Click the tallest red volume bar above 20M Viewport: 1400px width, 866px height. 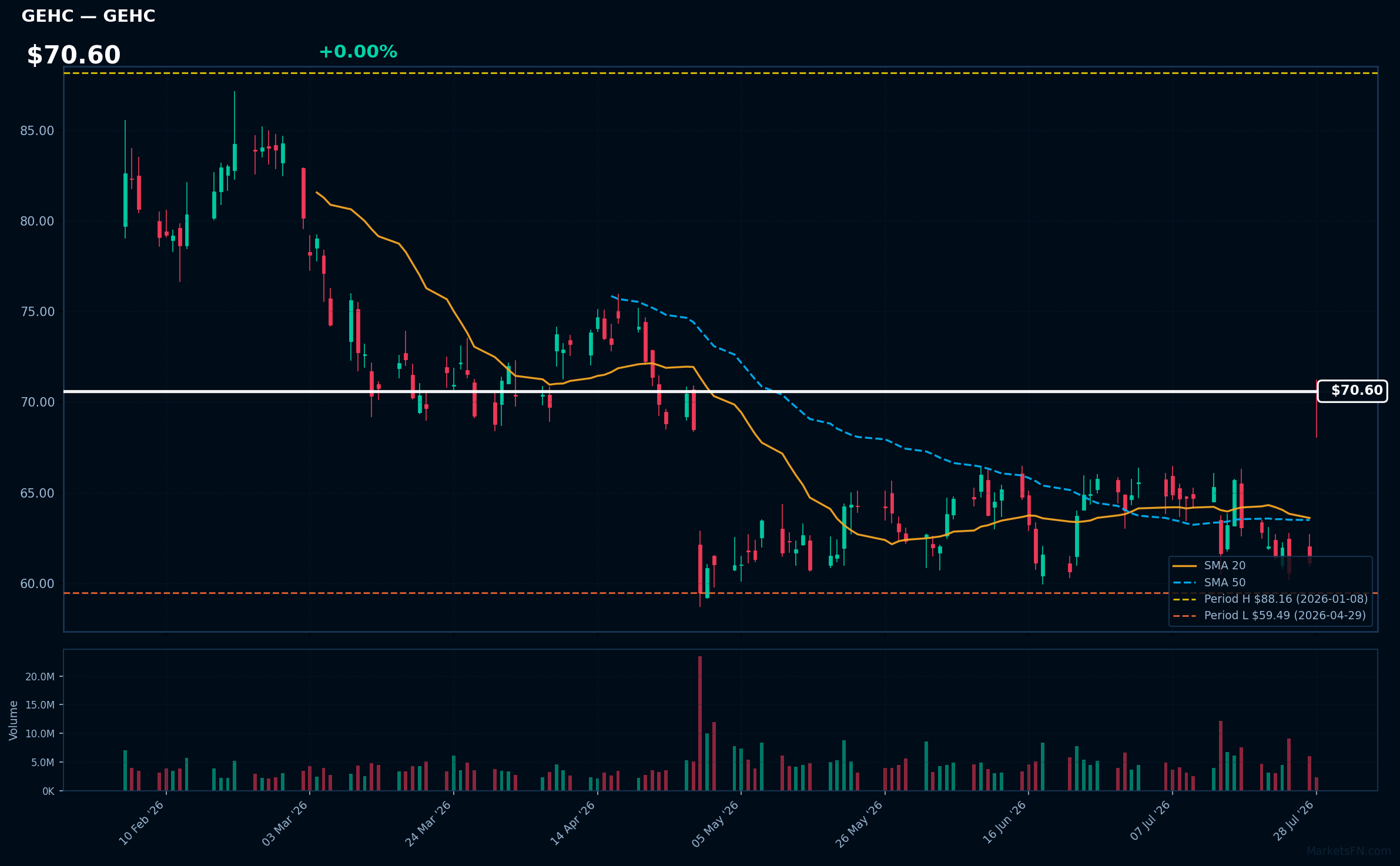pyautogui.click(x=700, y=723)
